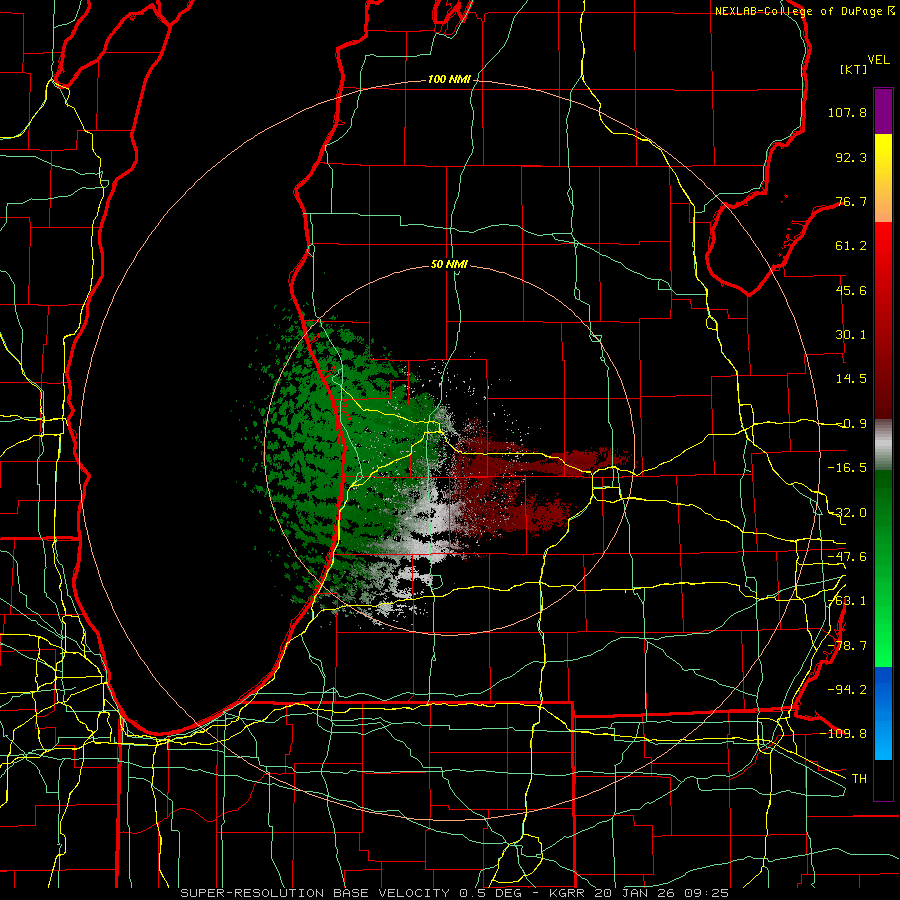Select the 14.5 scale value
This screenshot has width=900, height=900.
point(851,379)
